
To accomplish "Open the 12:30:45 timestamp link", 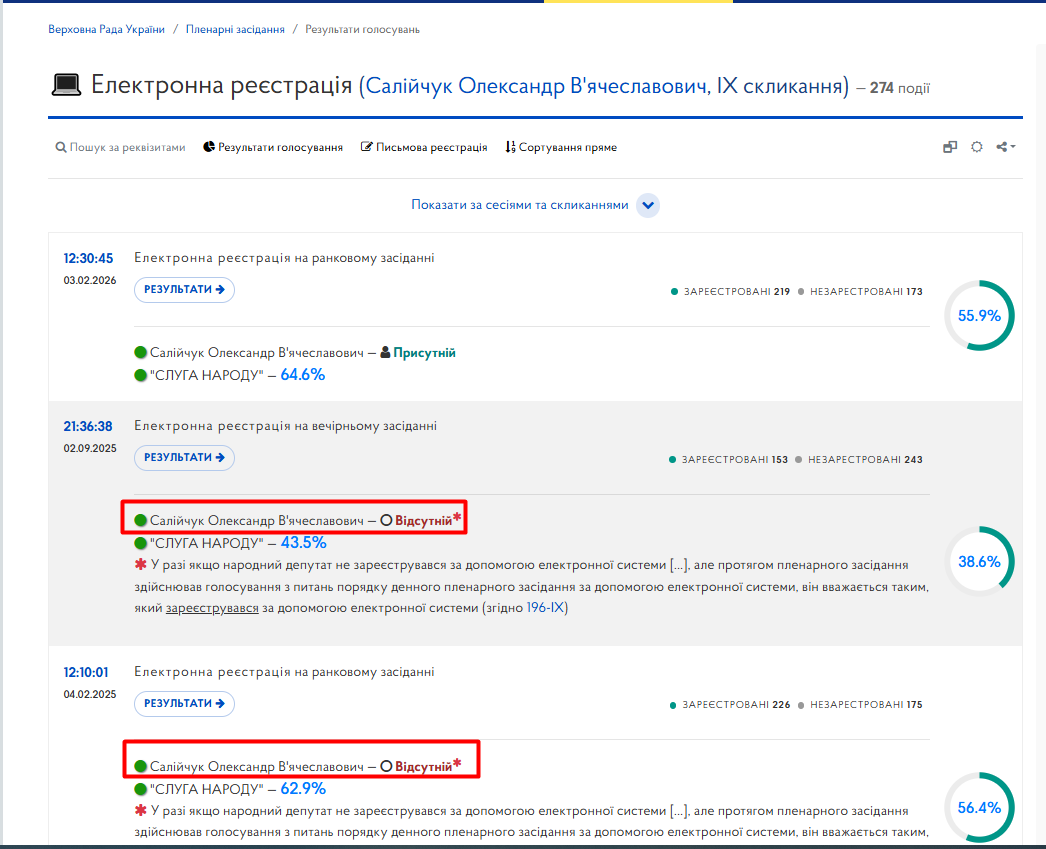I will [88, 258].
